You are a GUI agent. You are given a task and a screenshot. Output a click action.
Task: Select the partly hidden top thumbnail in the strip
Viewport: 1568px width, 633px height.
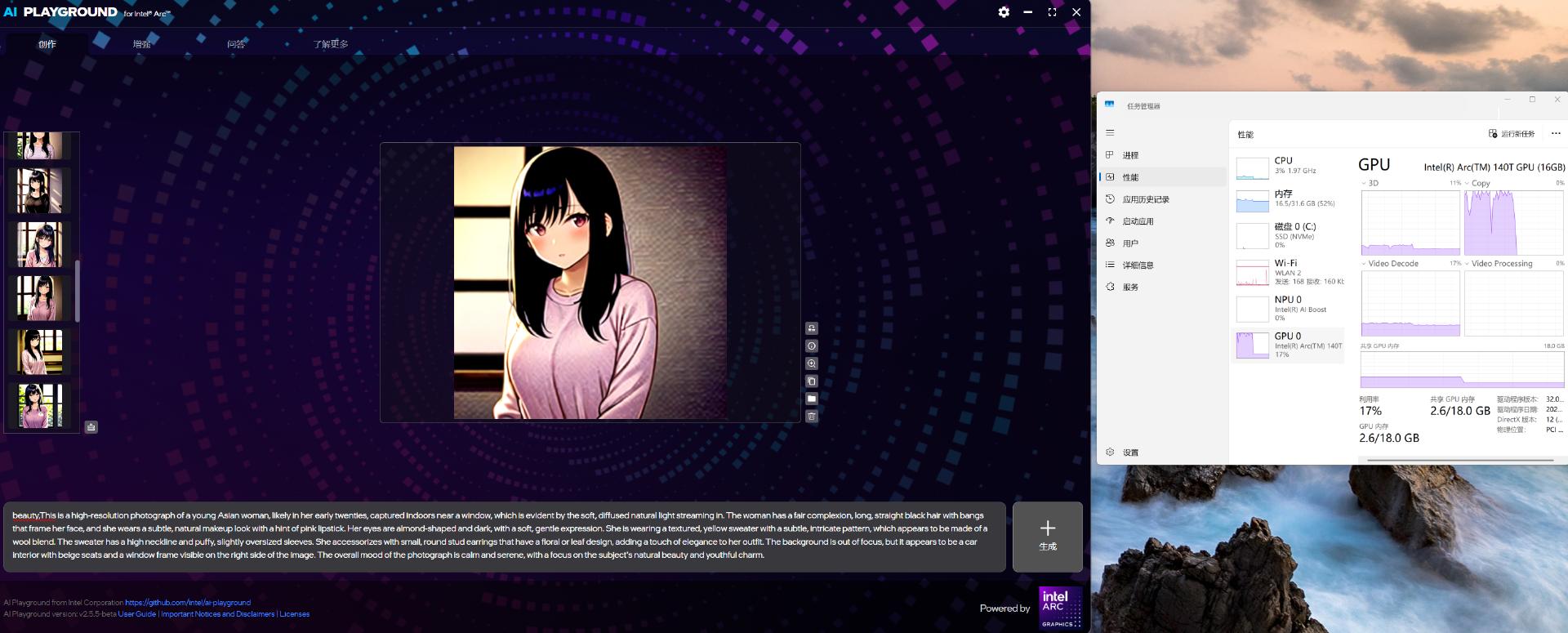coord(39,145)
